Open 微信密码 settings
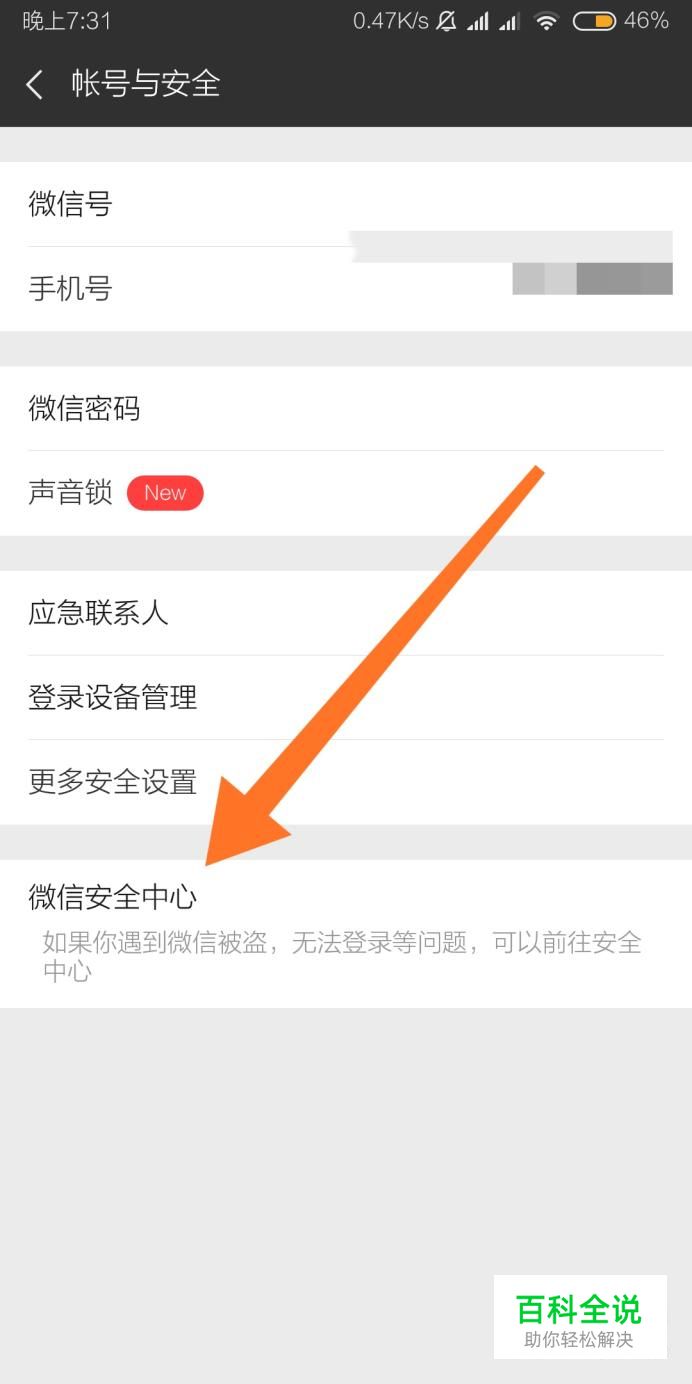Viewport: 692px width, 1384px height. click(x=346, y=409)
